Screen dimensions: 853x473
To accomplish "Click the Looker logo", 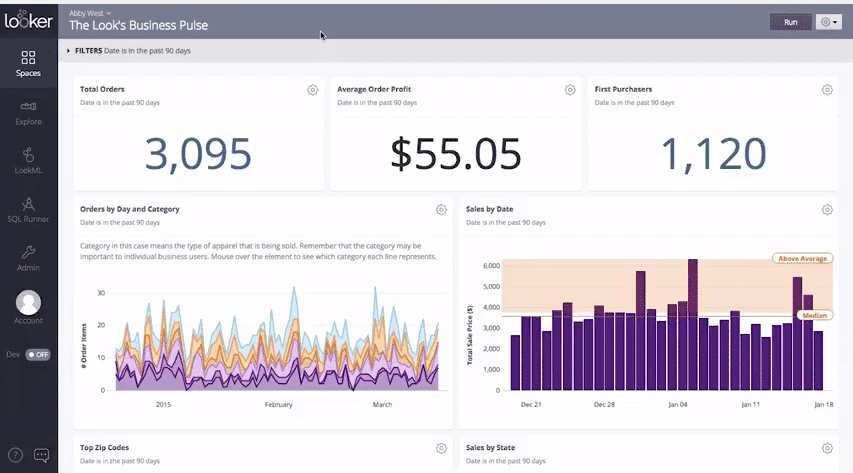I will pos(28,18).
